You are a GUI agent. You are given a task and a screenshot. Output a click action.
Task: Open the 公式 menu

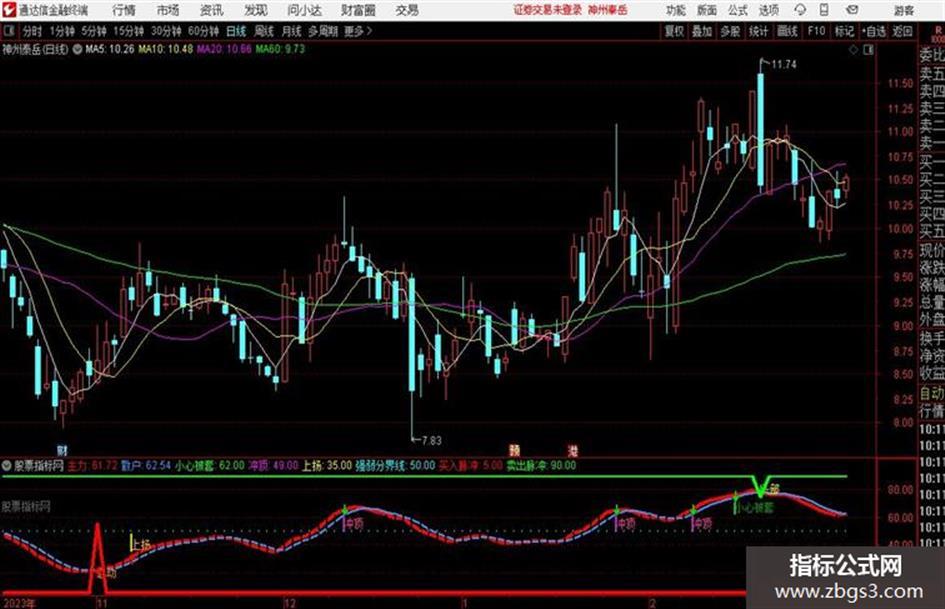pos(738,10)
